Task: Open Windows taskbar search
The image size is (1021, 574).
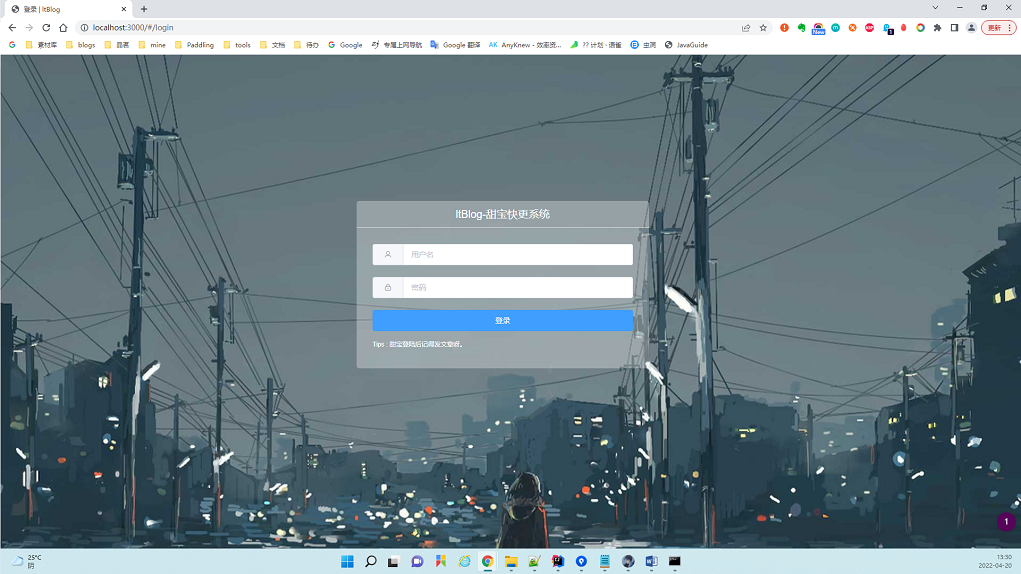Action: (x=371, y=561)
